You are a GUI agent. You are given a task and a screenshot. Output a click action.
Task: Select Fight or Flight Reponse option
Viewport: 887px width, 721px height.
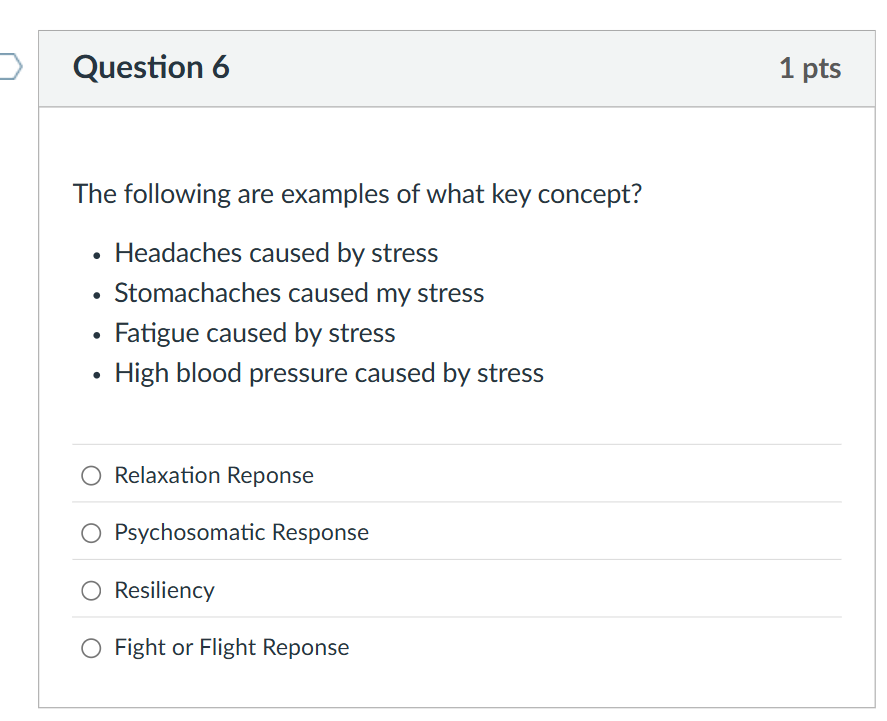tap(90, 648)
